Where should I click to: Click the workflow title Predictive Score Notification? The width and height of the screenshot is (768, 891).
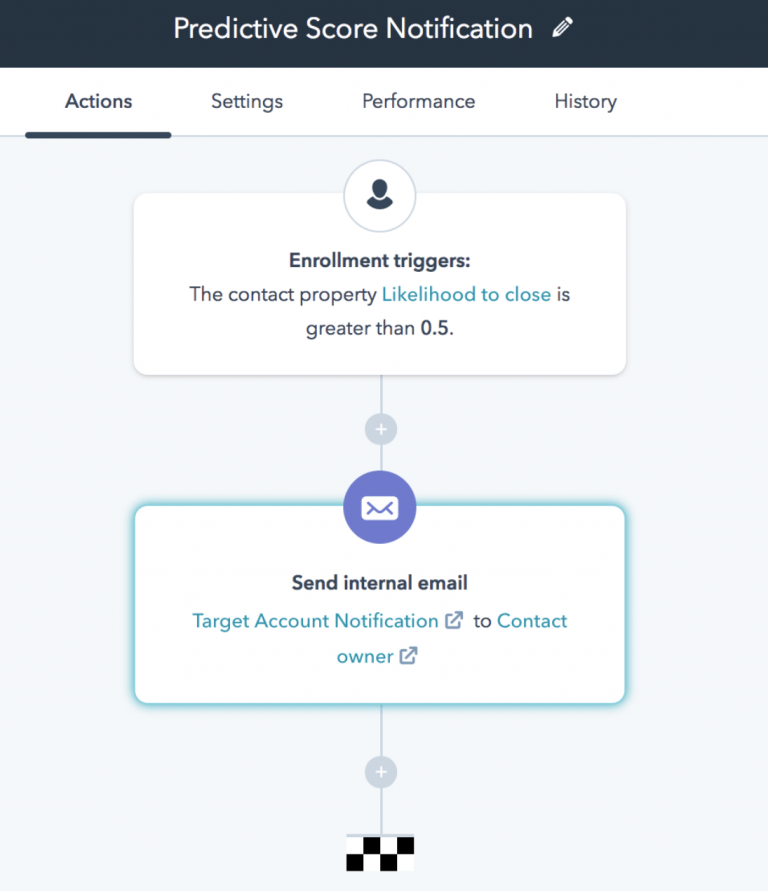click(352, 28)
